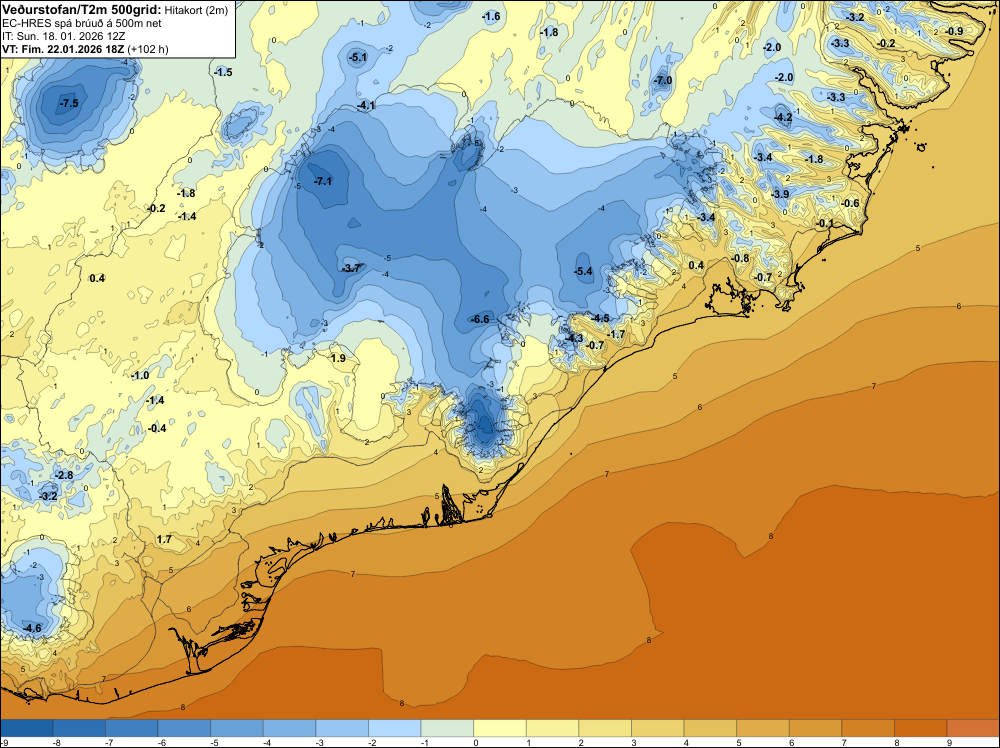
Task: Click the -6.6 temperature value
Action: coord(480,319)
